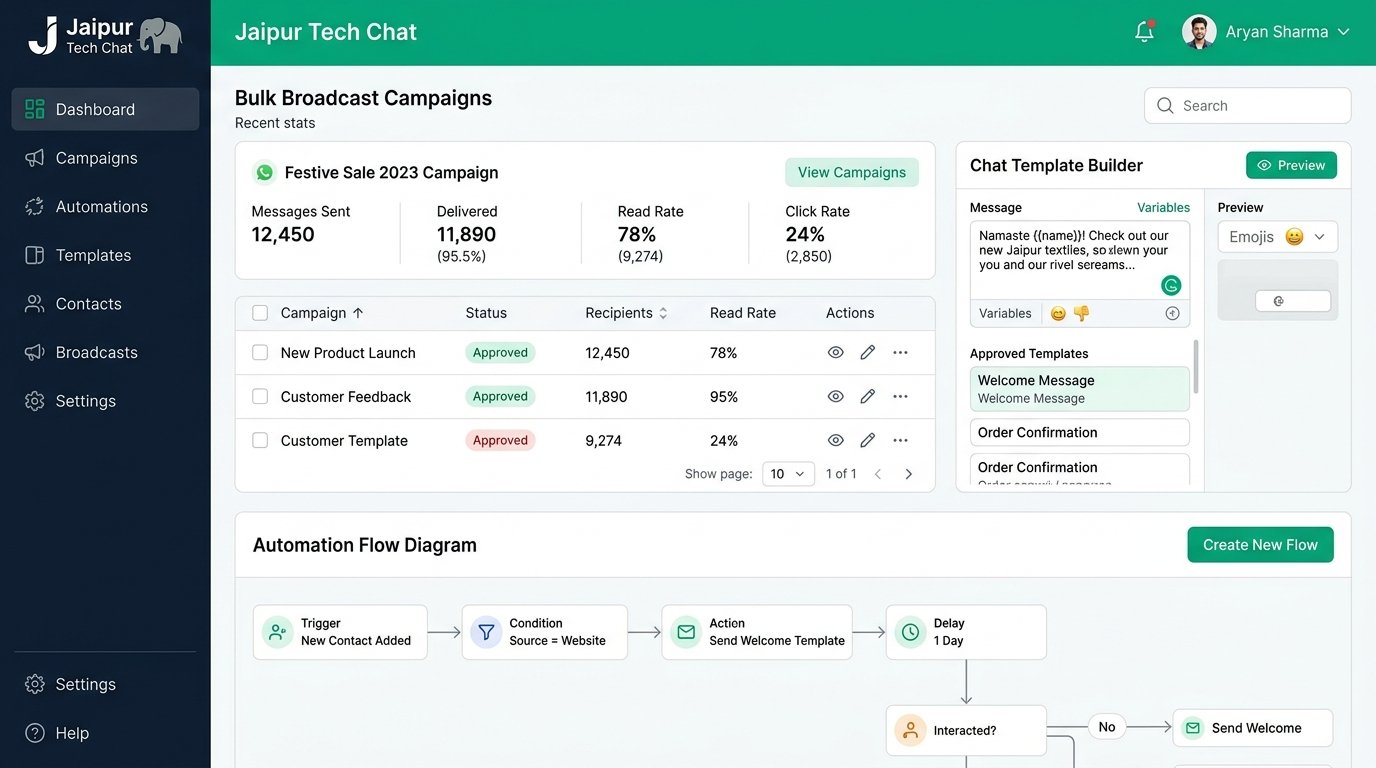Edit the New Product Launch campaign
1376x768 pixels.
(x=868, y=353)
